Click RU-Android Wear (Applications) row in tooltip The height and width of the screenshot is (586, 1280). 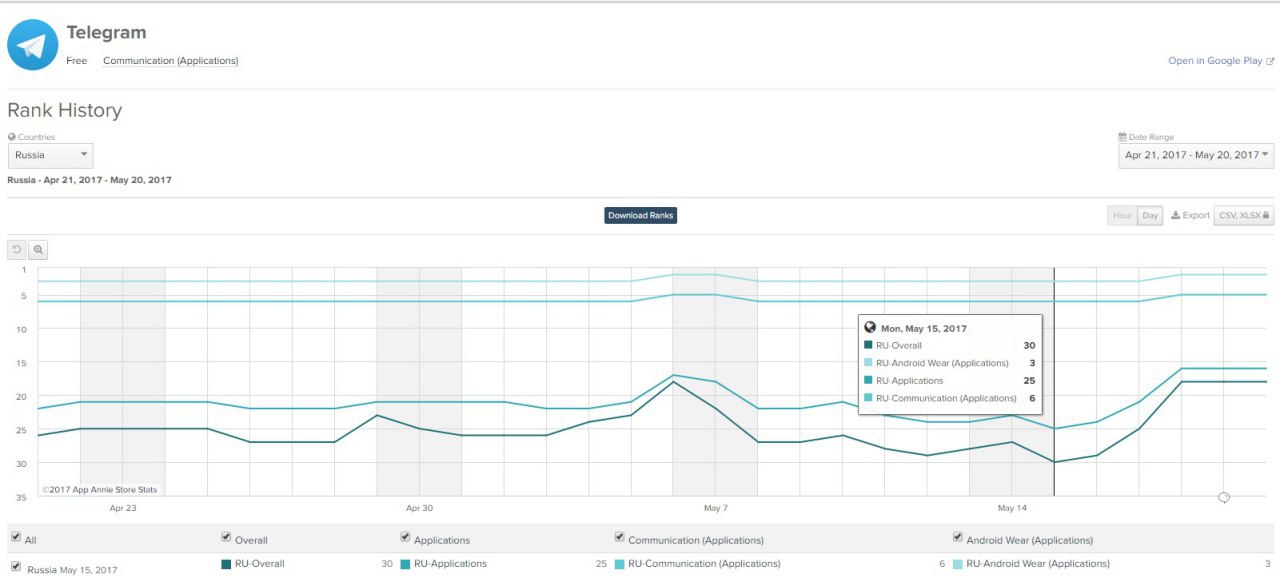point(950,363)
